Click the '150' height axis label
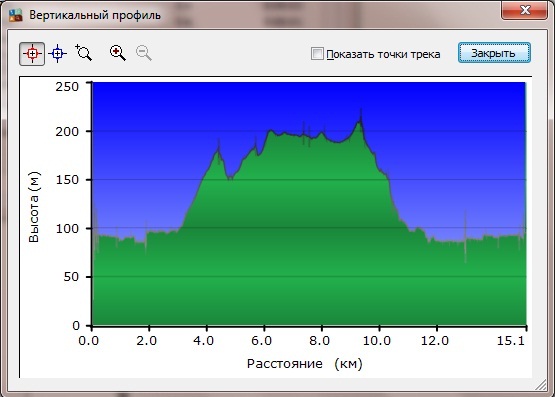The image size is (556, 397). point(67,180)
